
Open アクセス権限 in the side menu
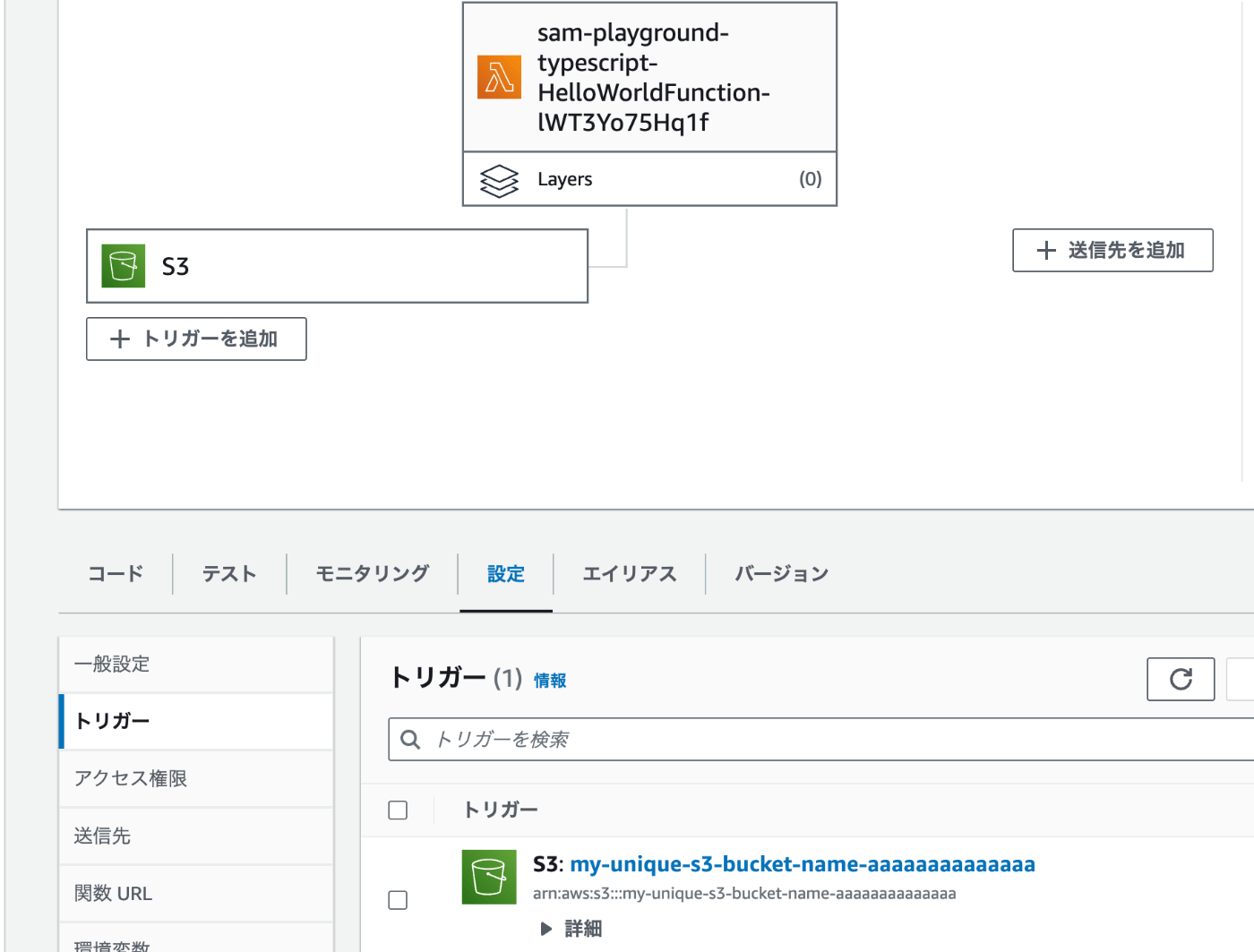(196, 778)
